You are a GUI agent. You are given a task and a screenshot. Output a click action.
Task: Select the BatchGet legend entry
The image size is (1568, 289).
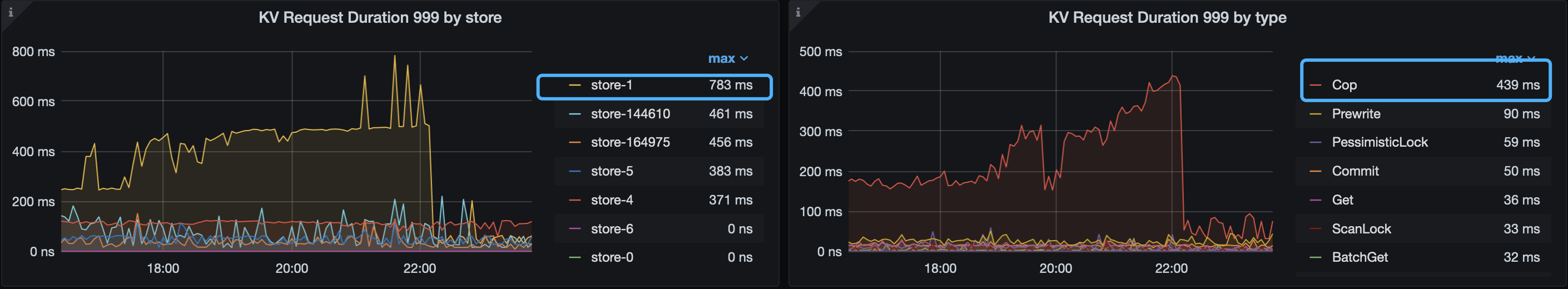(x=1359, y=257)
